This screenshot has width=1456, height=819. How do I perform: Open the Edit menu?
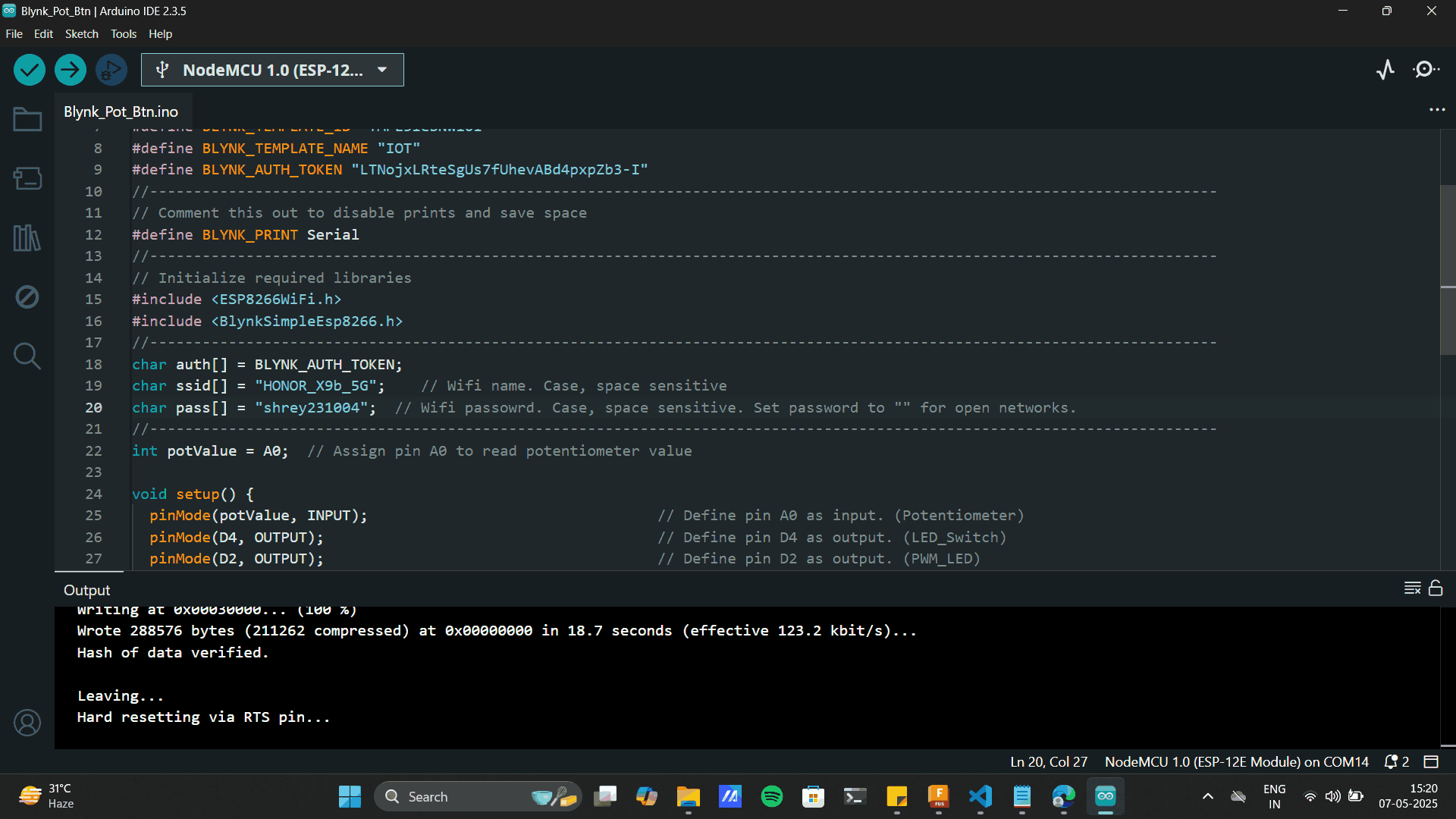point(43,34)
